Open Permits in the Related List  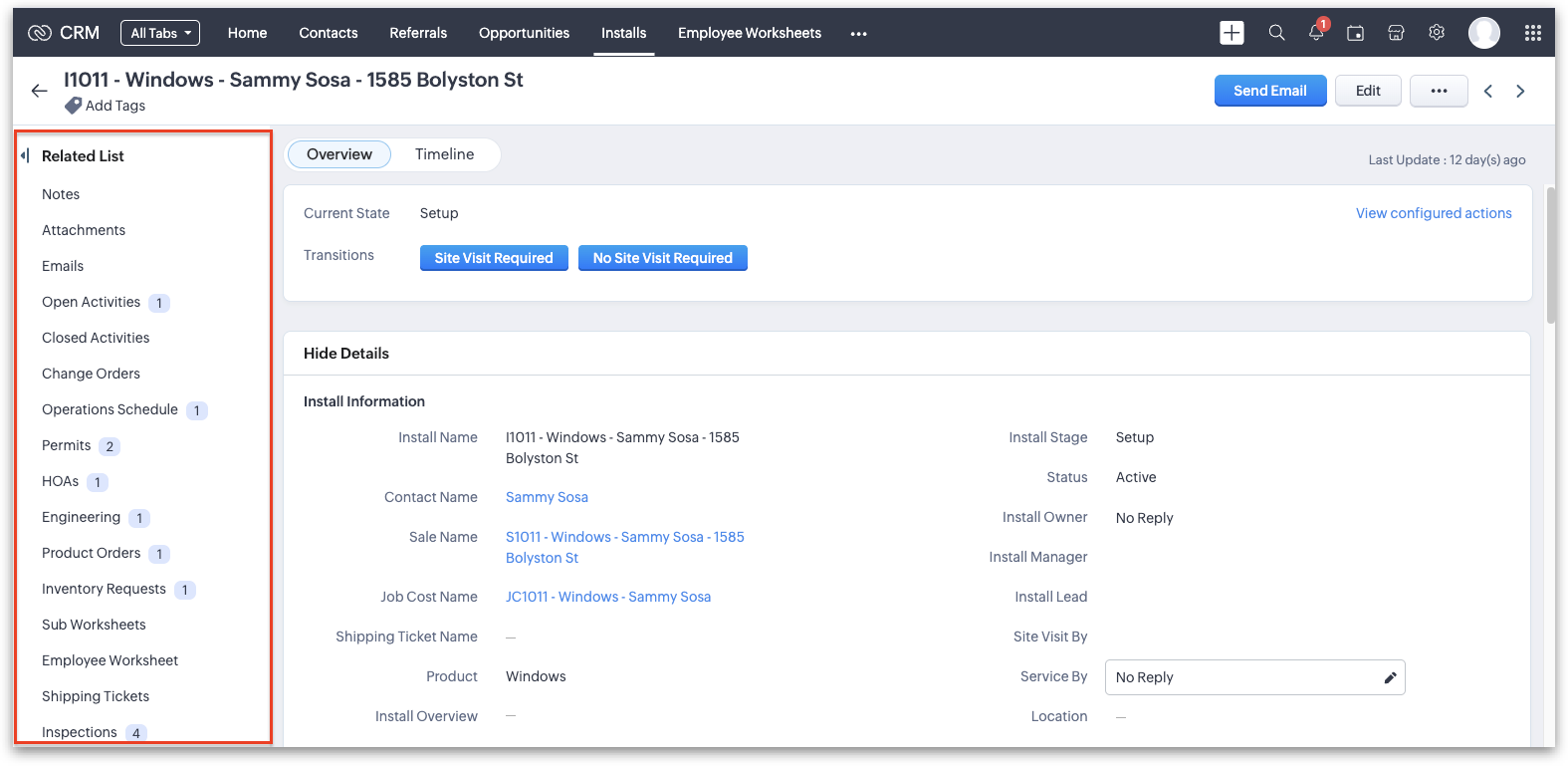coord(67,445)
